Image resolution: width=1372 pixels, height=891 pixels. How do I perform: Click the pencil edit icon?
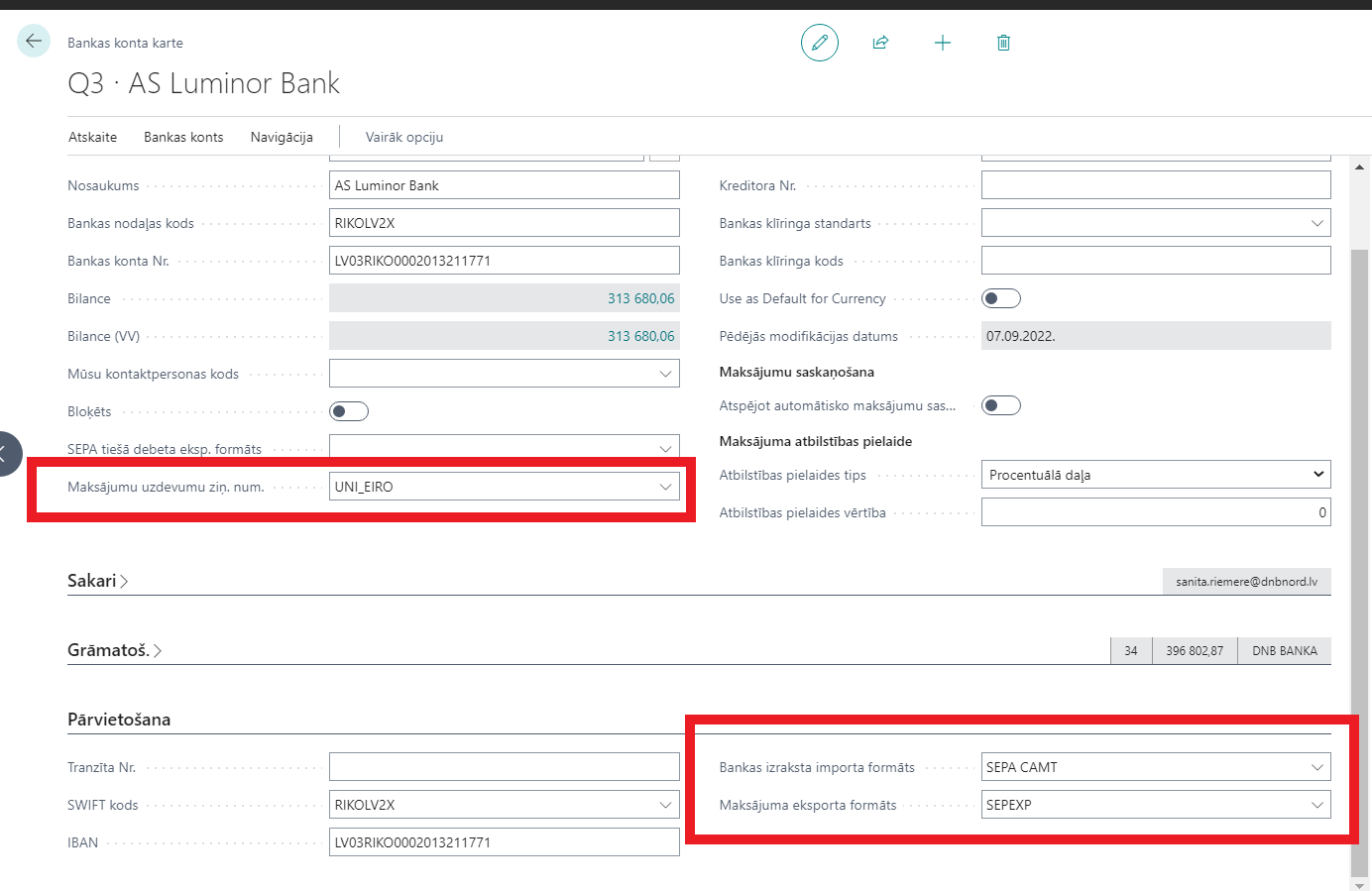click(820, 43)
